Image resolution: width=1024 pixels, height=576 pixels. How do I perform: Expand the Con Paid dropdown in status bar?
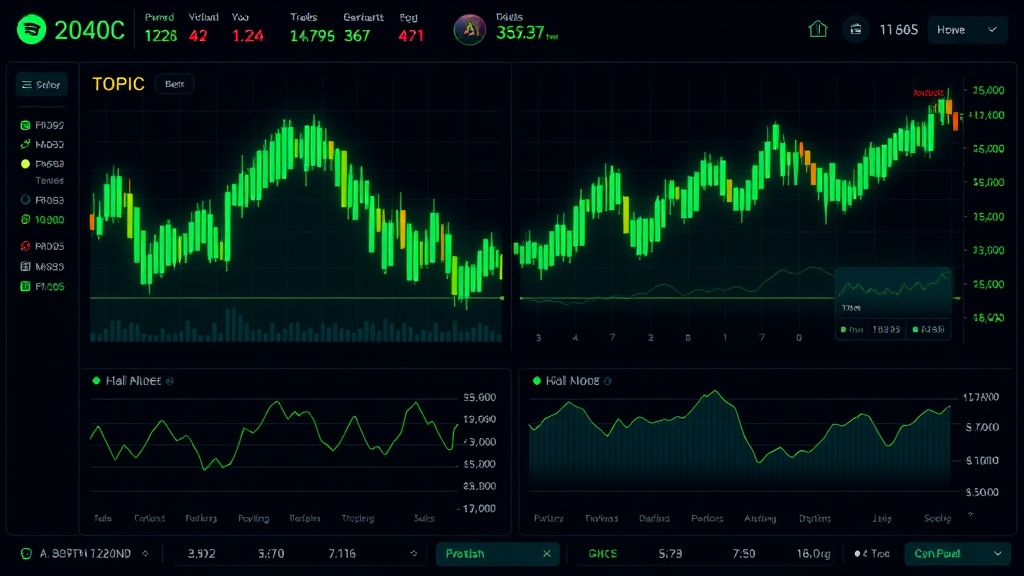point(957,554)
